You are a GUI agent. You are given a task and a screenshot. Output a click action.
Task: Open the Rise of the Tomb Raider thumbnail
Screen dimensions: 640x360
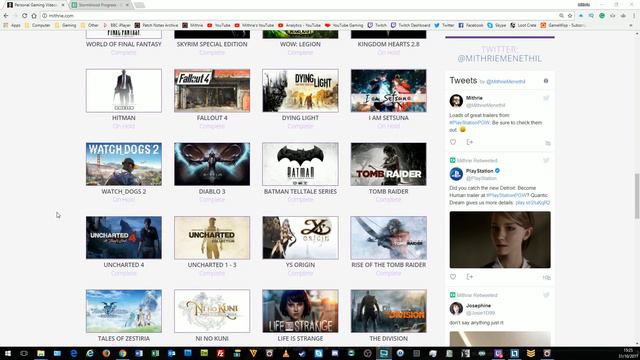click(389, 238)
